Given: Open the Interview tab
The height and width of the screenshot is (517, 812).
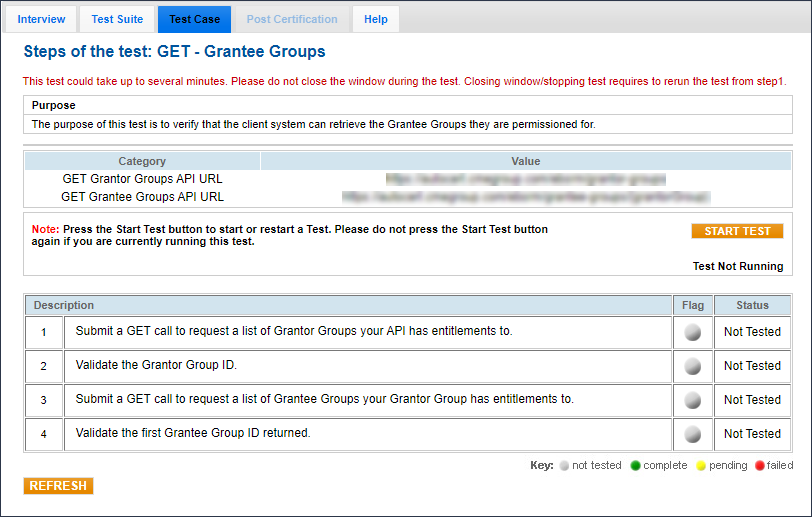Looking at the screenshot, I should coord(42,19).
